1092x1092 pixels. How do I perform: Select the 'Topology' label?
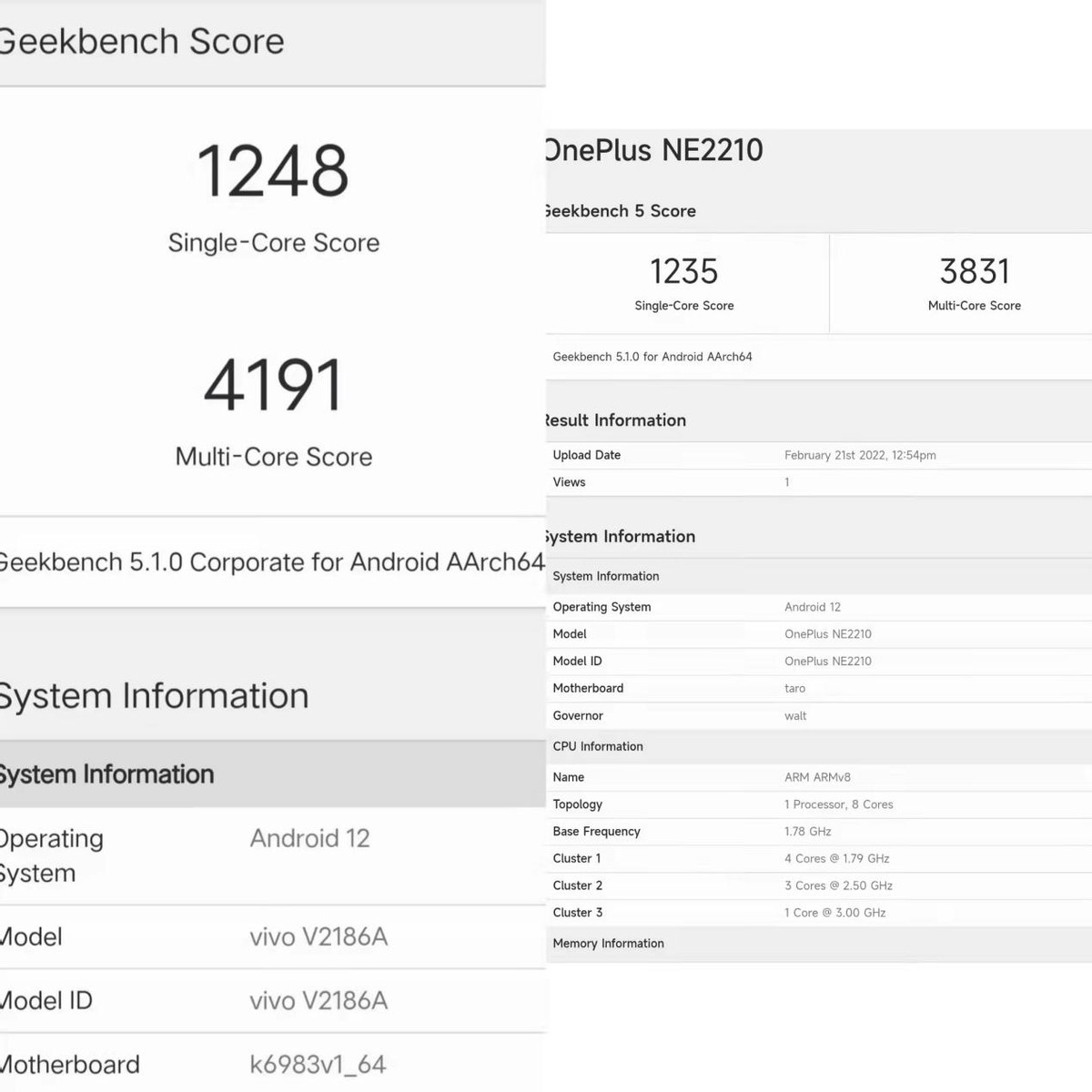[x=578, y=804]
